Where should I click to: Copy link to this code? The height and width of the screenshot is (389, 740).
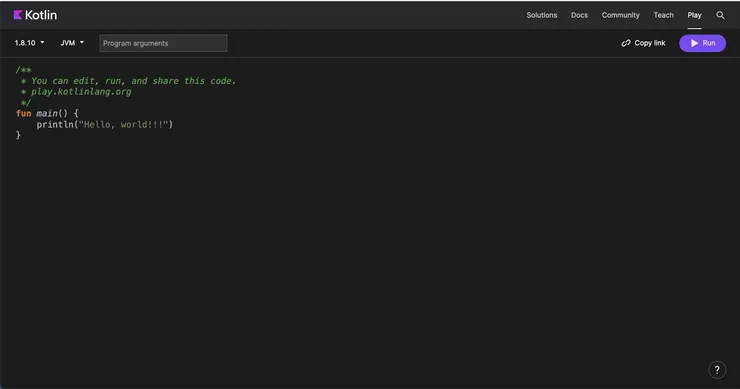pos(643,43)
